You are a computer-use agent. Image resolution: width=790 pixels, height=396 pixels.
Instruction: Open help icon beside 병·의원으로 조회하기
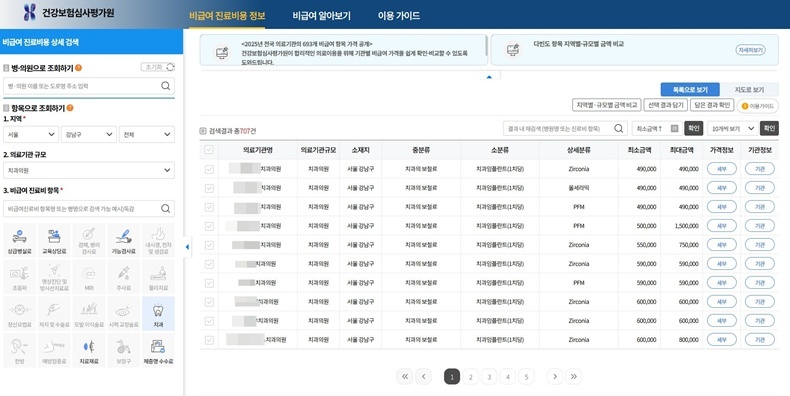pyautogui.click(x=79, y=68)
